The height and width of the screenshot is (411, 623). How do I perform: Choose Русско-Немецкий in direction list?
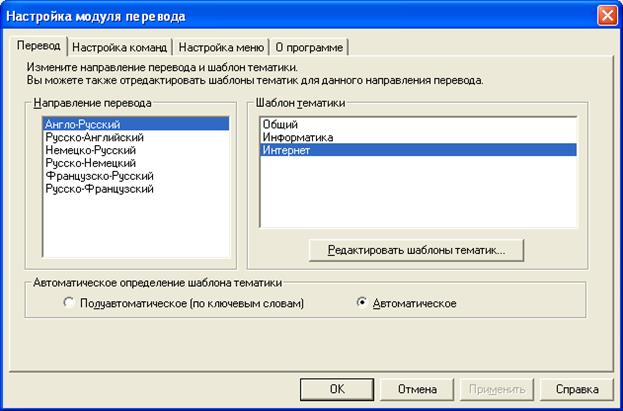point(91,163)
